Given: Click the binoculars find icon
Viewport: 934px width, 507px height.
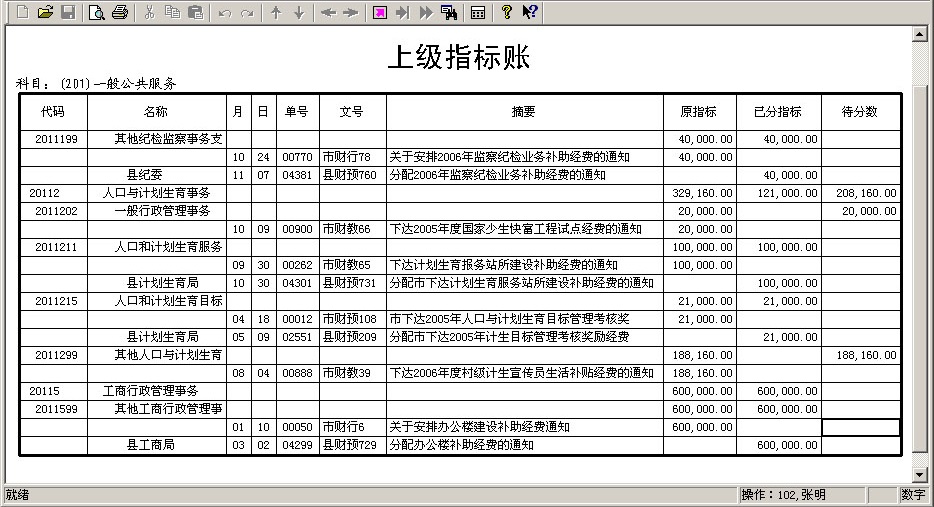Looking at the screenshot, I should [449, 12].
